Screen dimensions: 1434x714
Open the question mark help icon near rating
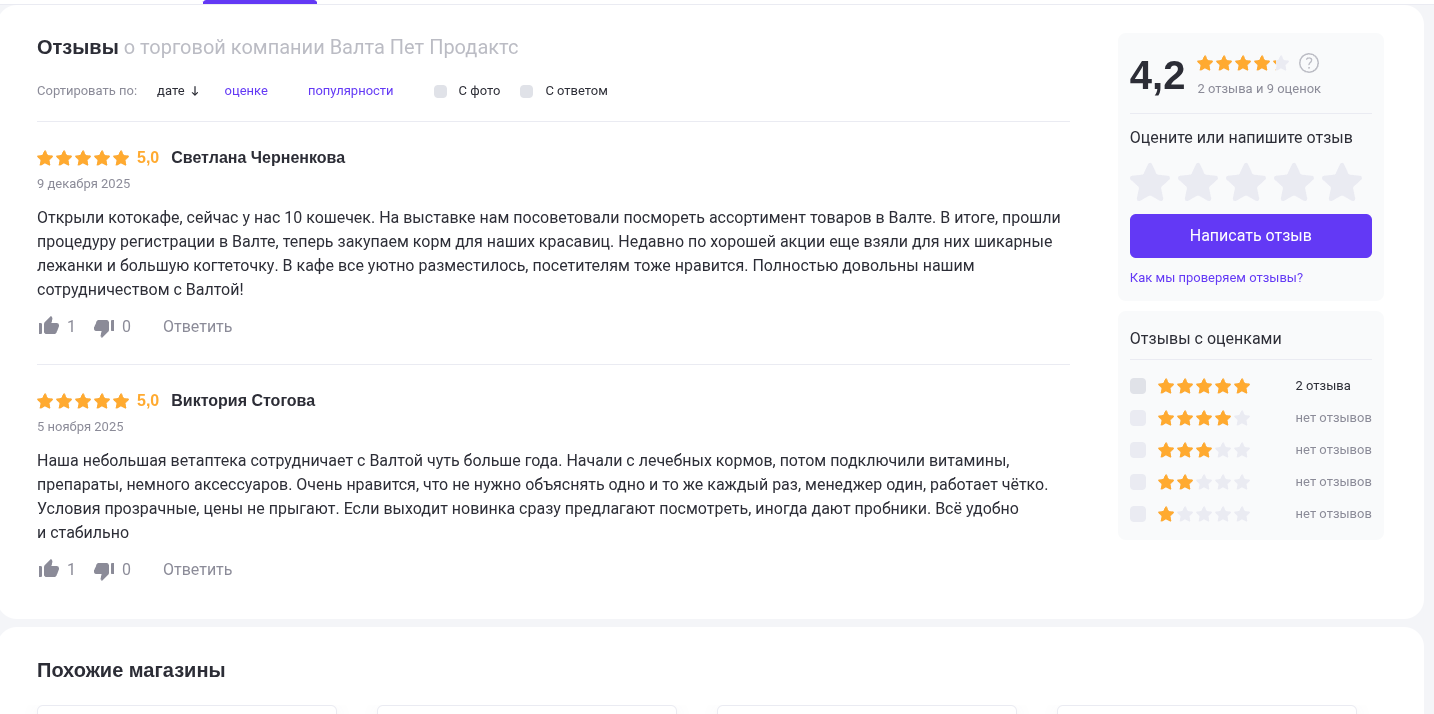click(x=1309, y=63)
